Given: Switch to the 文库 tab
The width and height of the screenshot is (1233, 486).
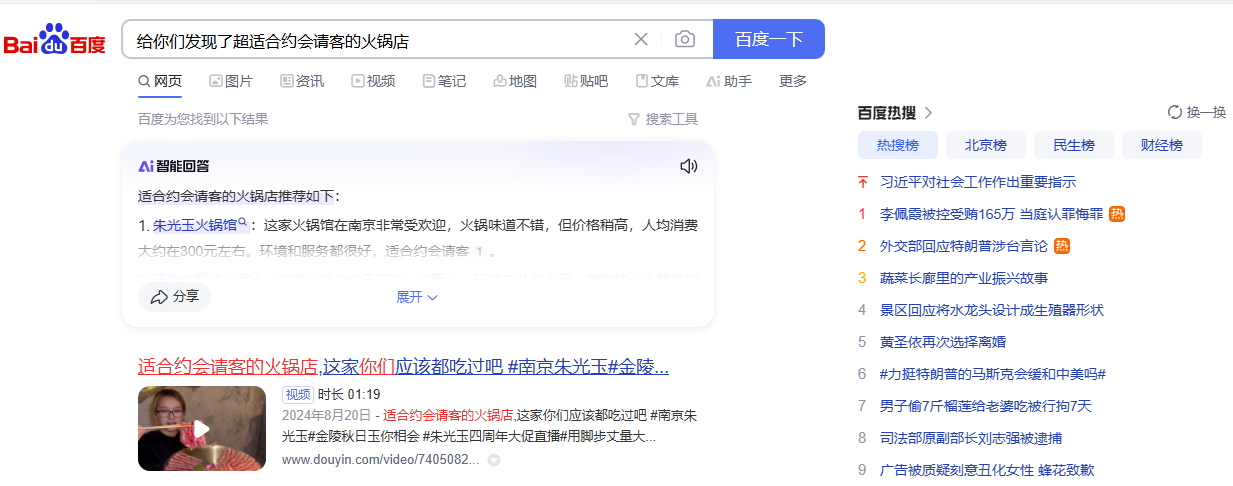Looking at the screenshot, I should (657, 81).
